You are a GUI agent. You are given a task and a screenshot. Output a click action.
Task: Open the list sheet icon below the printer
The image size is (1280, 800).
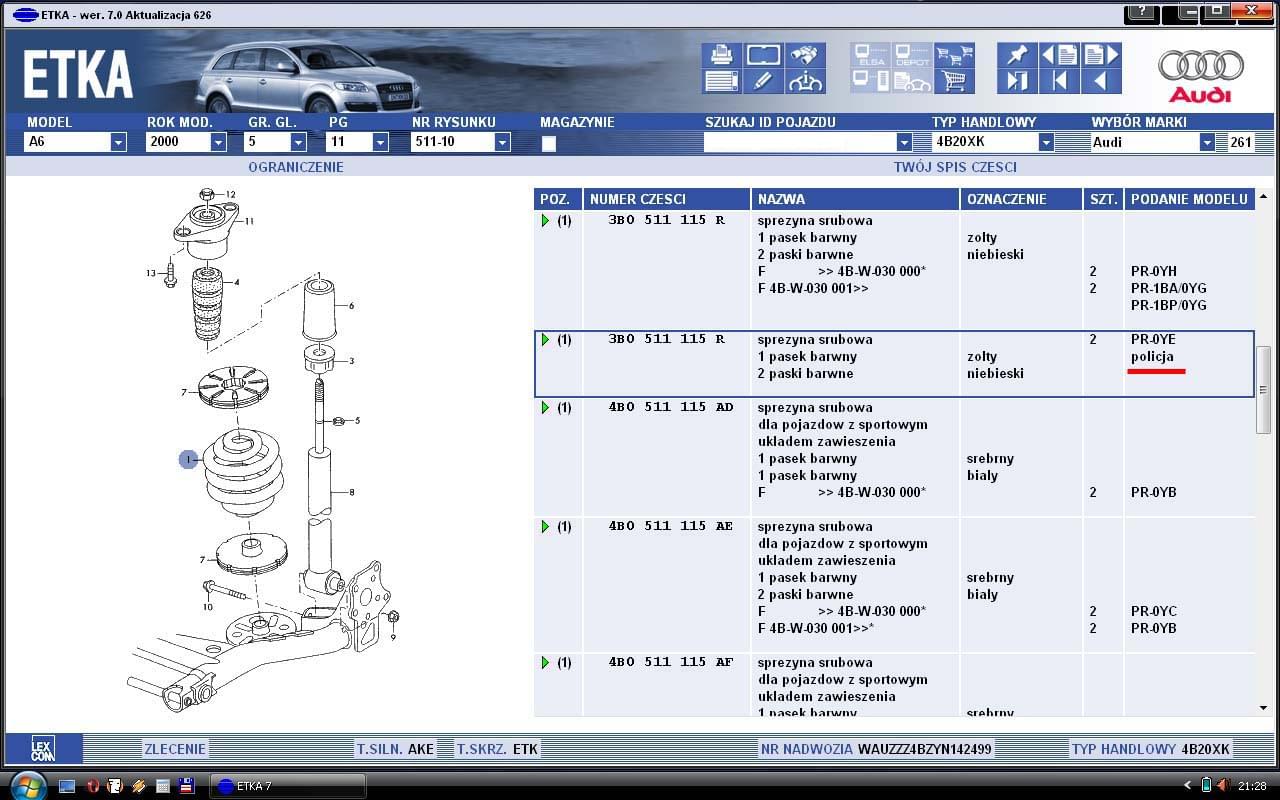click(721, 81)
